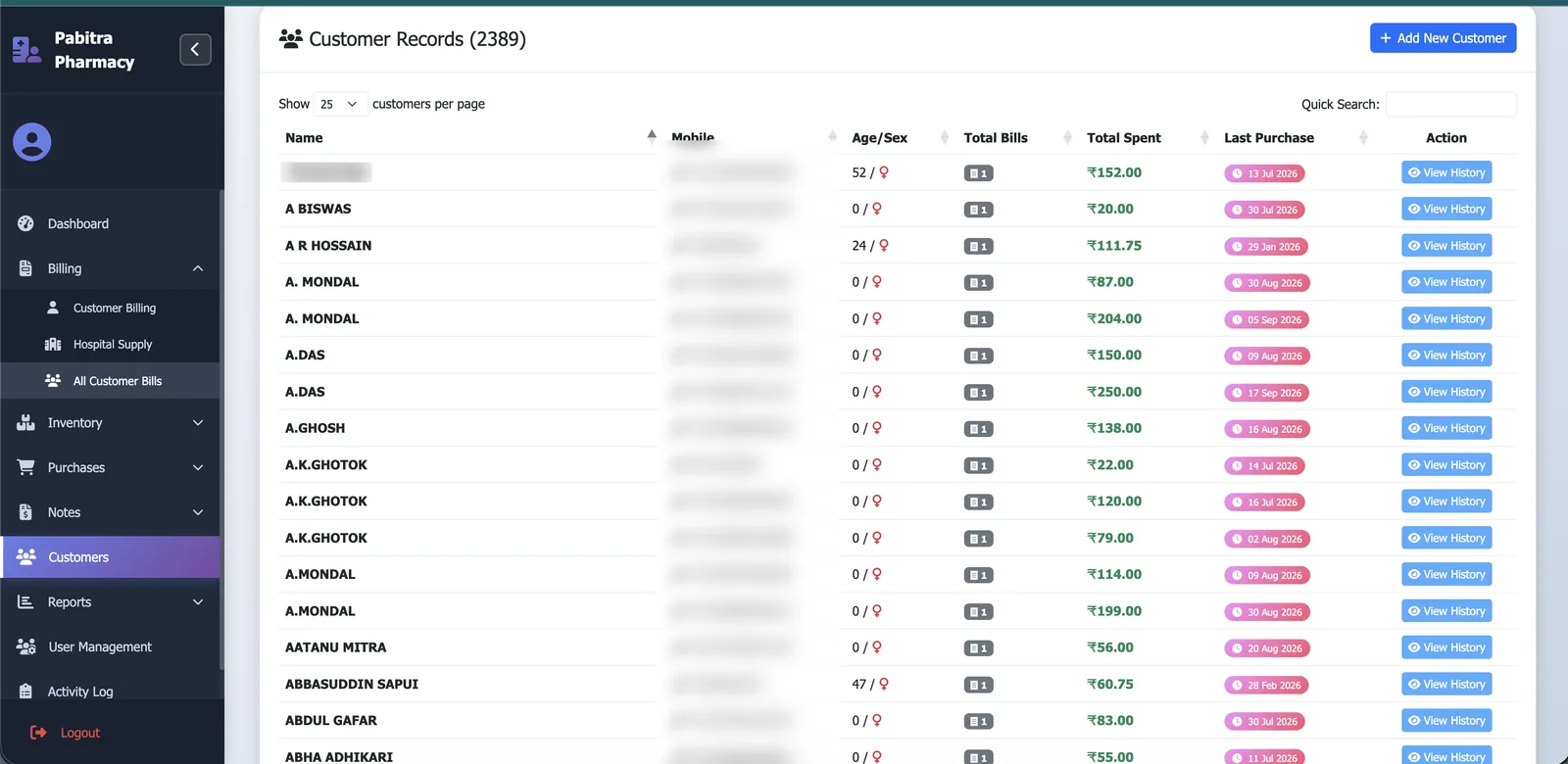Click the Customer Billing person icon
This screenshot has width=1568, height=764.
[x=53, y=308]
